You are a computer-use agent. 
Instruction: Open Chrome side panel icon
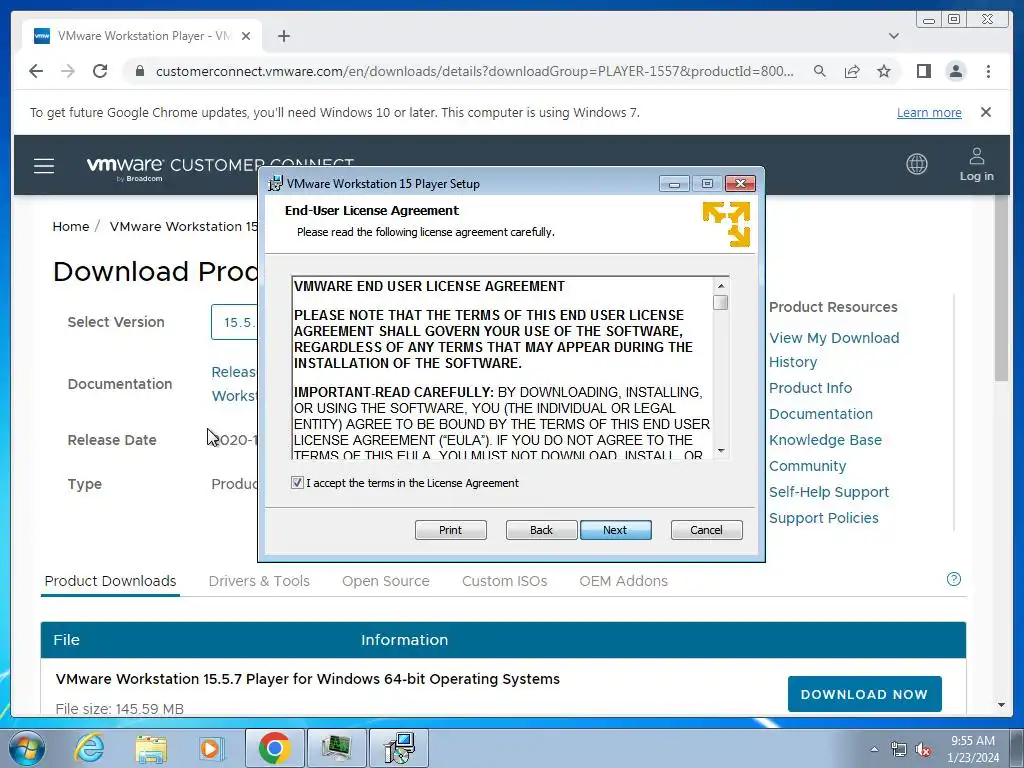tap(923, 71)
